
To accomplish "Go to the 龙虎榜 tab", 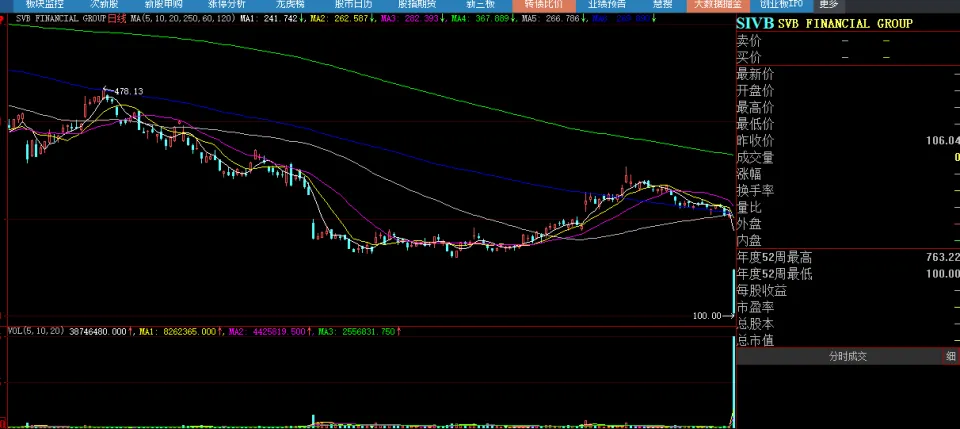I will [x=289, y=4].
